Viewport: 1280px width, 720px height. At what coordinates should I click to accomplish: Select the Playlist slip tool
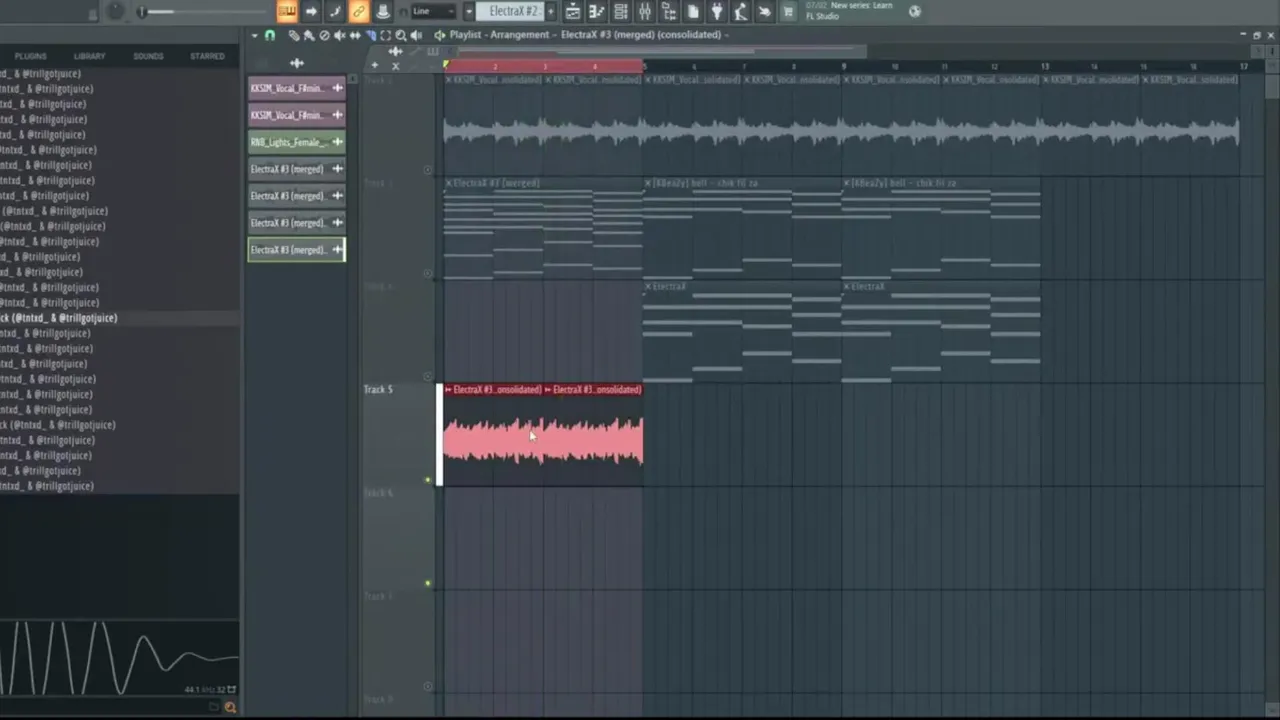(355, 35)
